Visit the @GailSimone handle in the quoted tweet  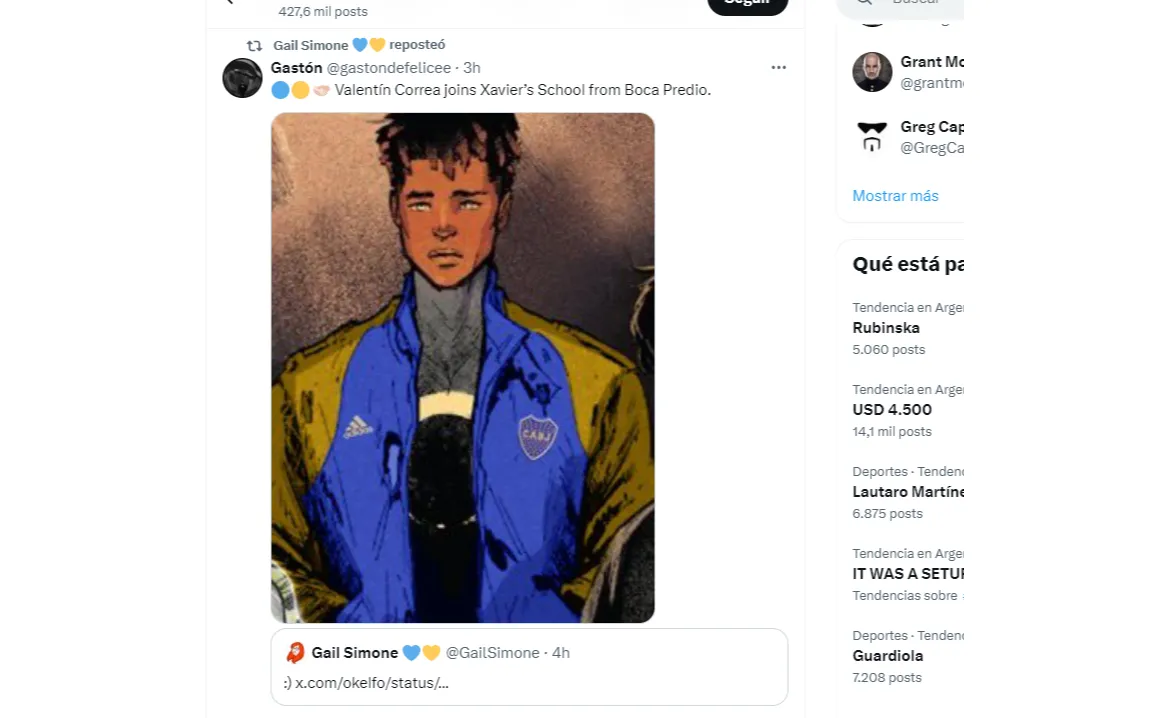(x=491, y=652)
